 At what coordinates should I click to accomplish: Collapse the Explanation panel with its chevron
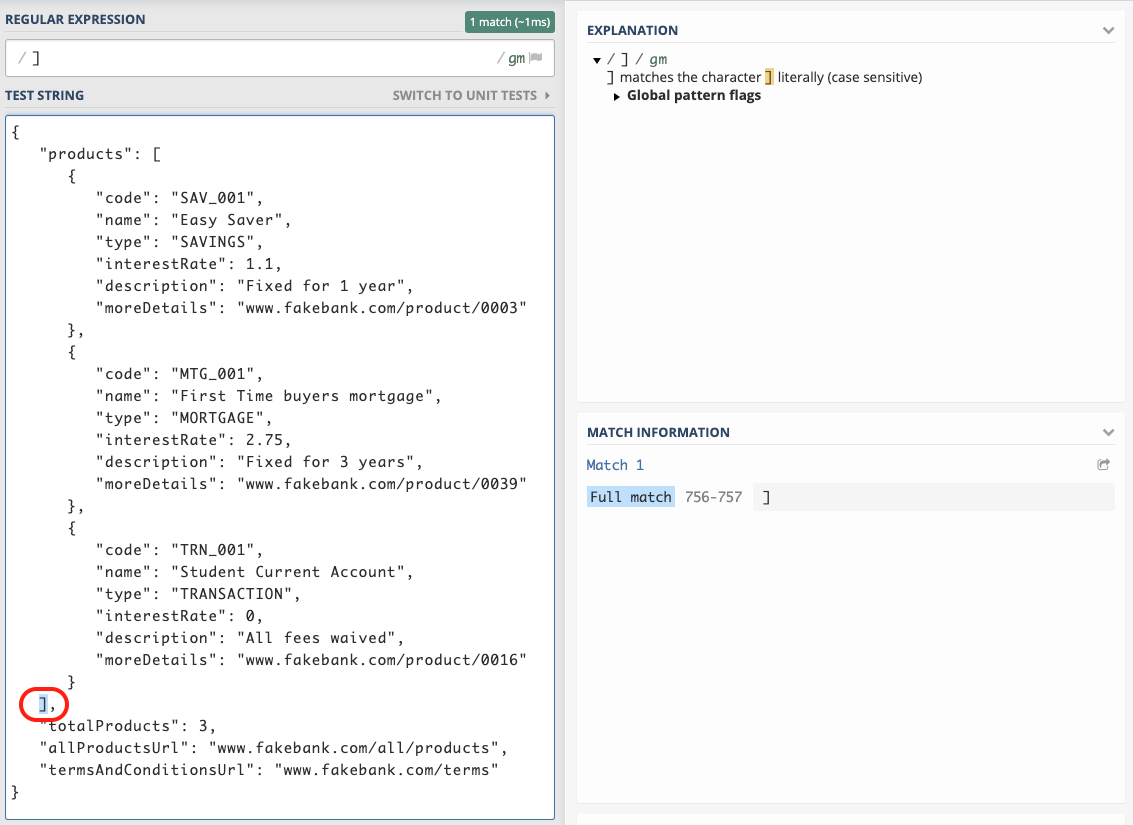point(1108,31)
